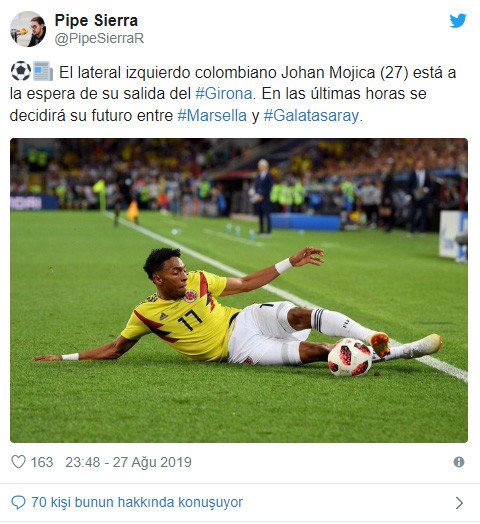This screenshot has height=524, width=480.
Task: Click the speech bubble reply icon
Action: (18, 503)
